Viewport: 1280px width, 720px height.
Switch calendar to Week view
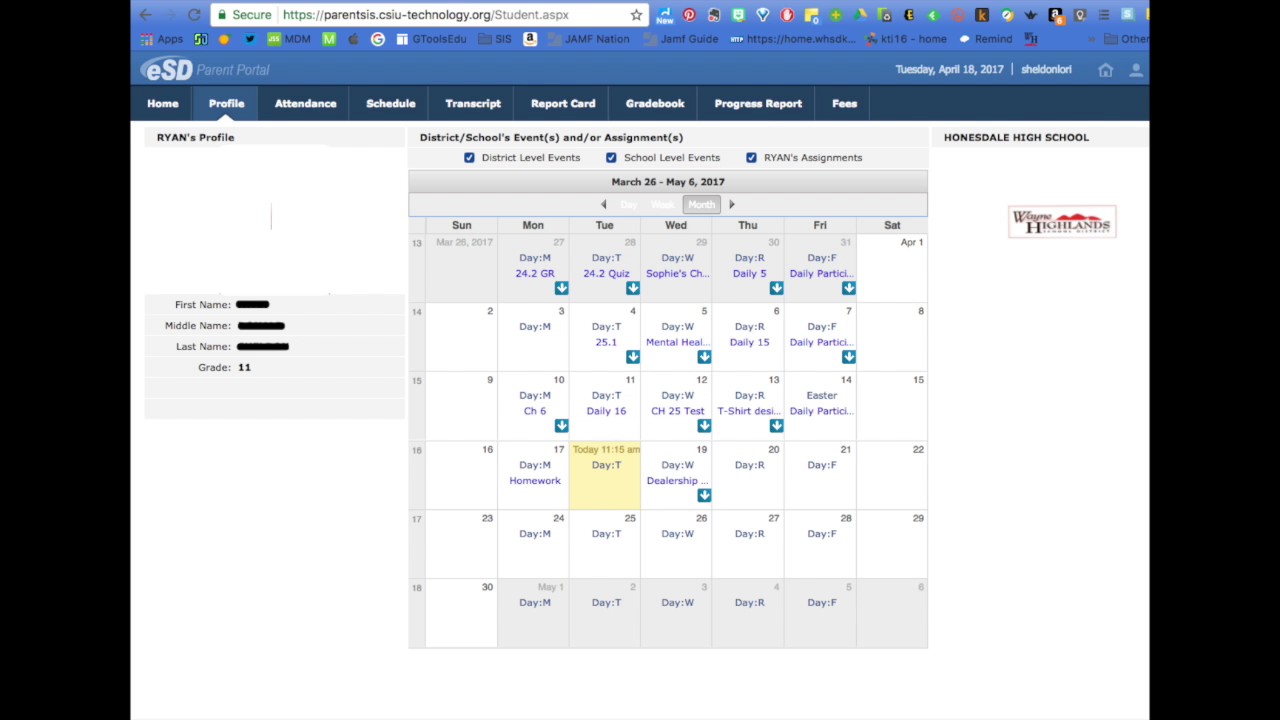pyautogui.click(x=663, y=205)
